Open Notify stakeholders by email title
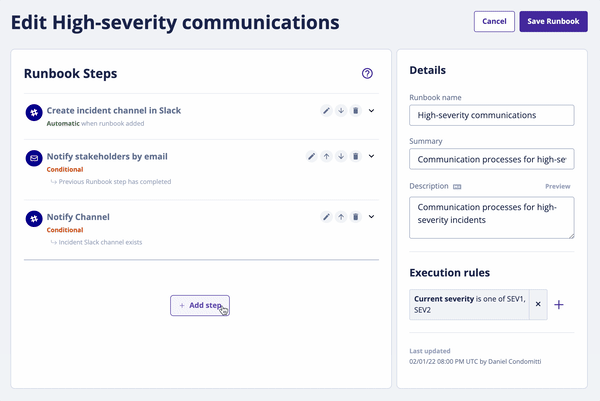 (107, 156)
